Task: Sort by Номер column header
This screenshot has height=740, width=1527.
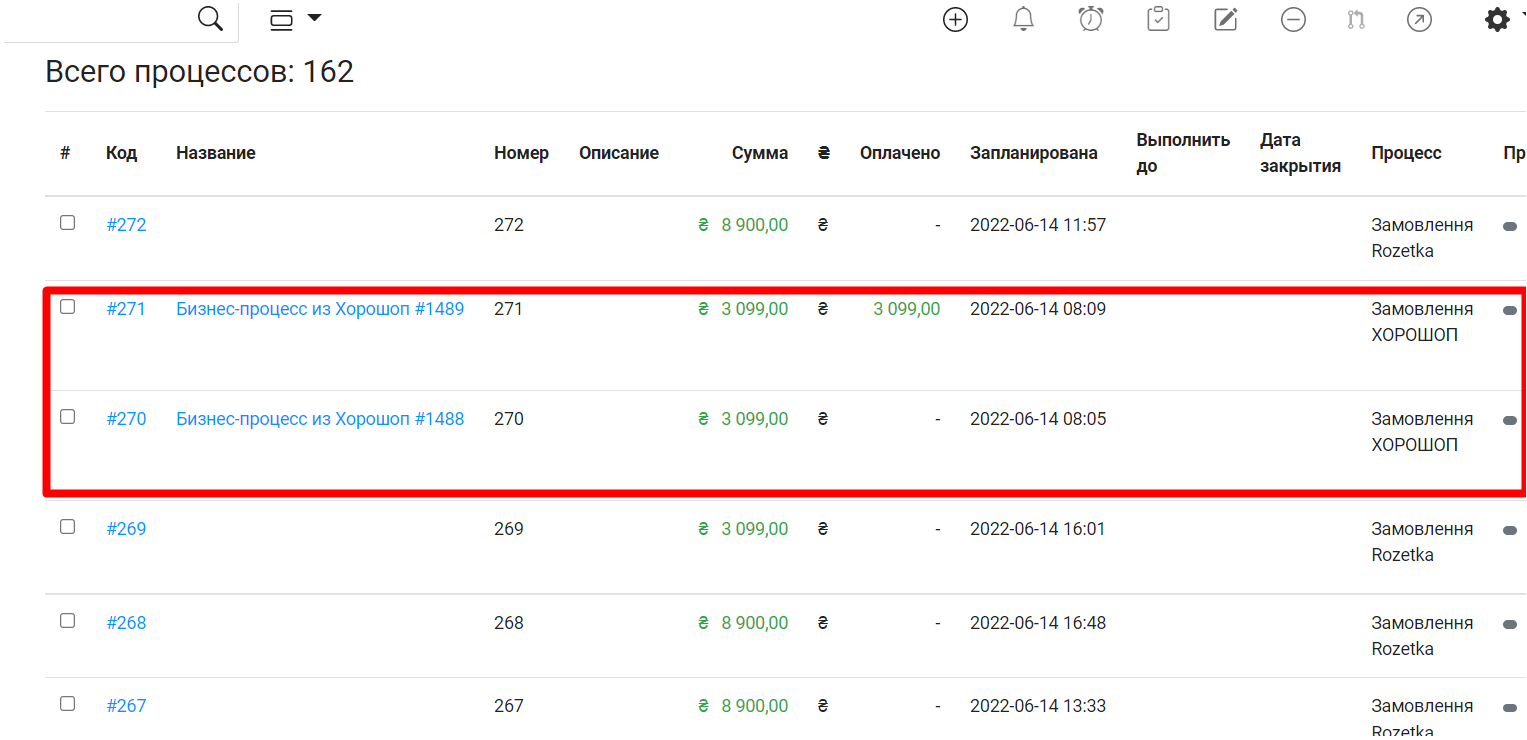Action: tap(521, 153)
